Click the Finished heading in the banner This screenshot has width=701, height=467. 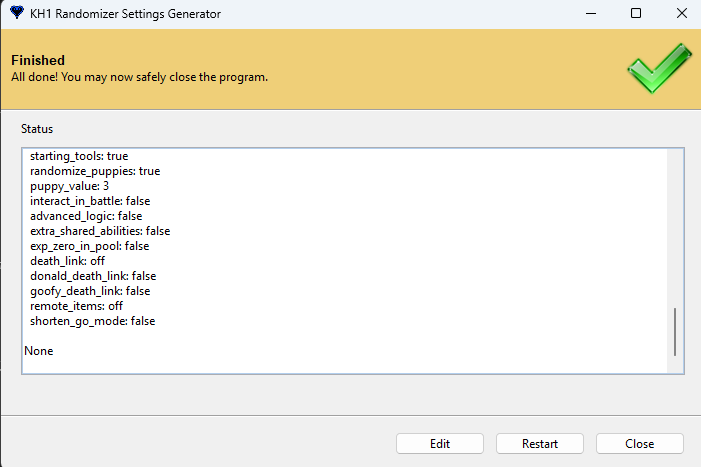(38, 61)
